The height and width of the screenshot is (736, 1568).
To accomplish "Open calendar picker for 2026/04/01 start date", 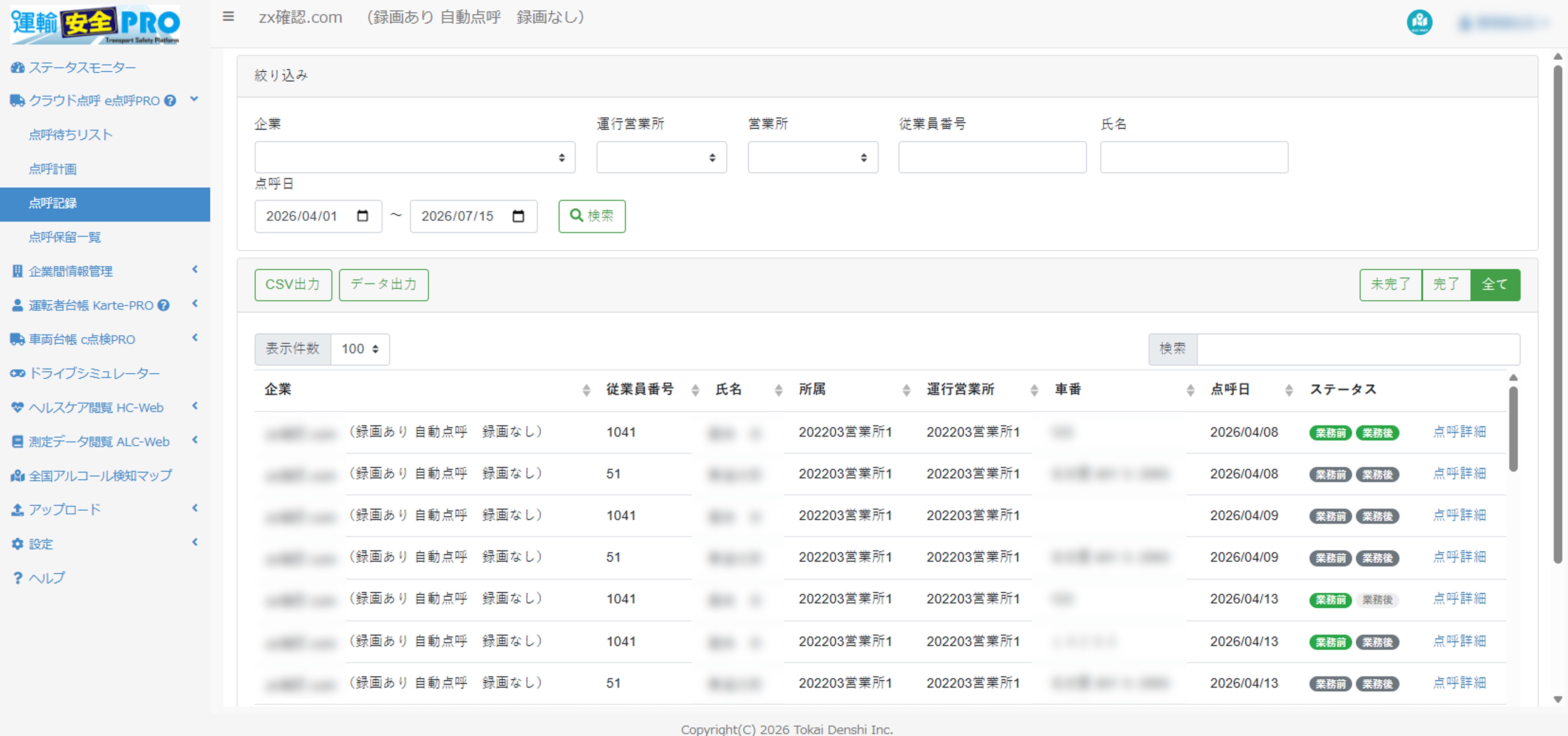I will [x=363, y=216].
